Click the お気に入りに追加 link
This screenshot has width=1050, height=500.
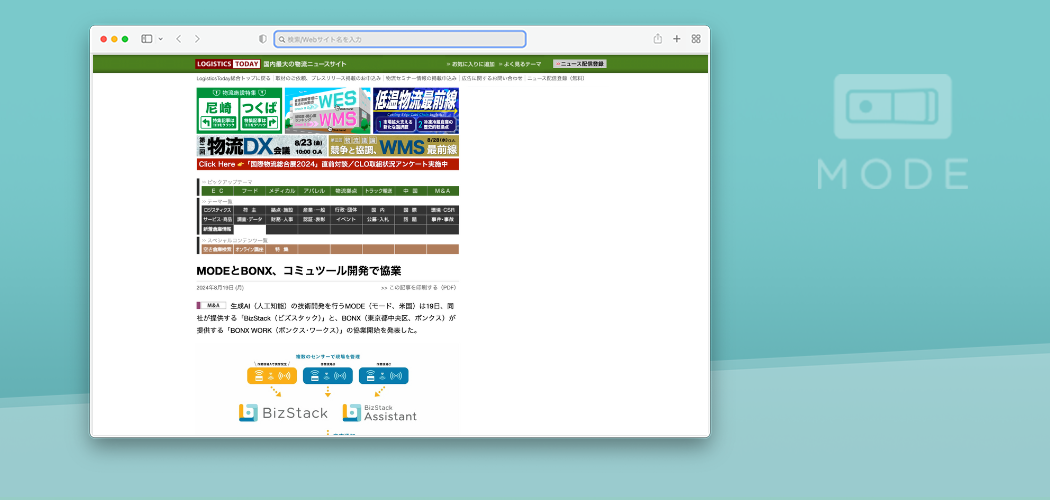click(x=469, y=63)
